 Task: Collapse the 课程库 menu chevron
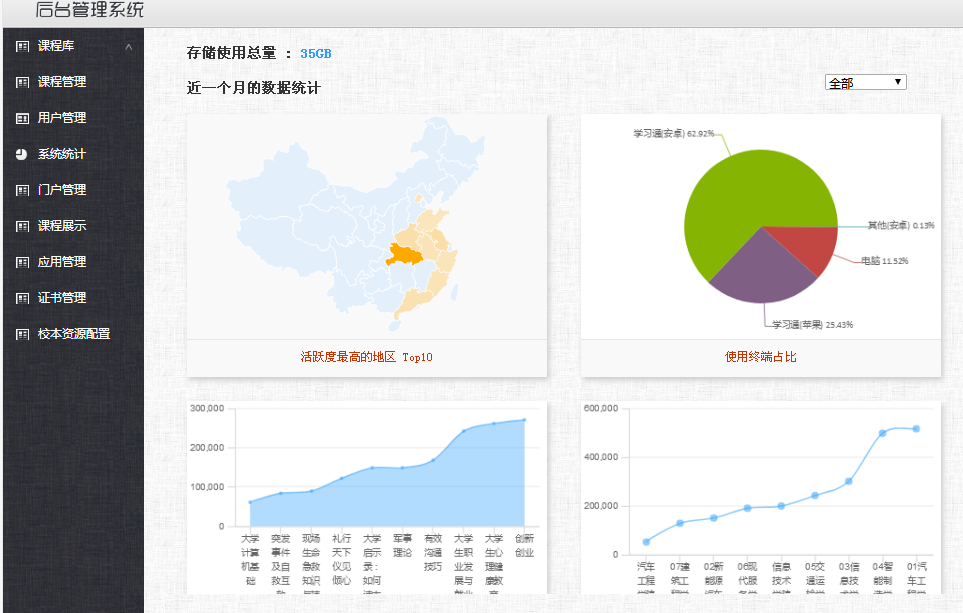(x=129, y=47)
